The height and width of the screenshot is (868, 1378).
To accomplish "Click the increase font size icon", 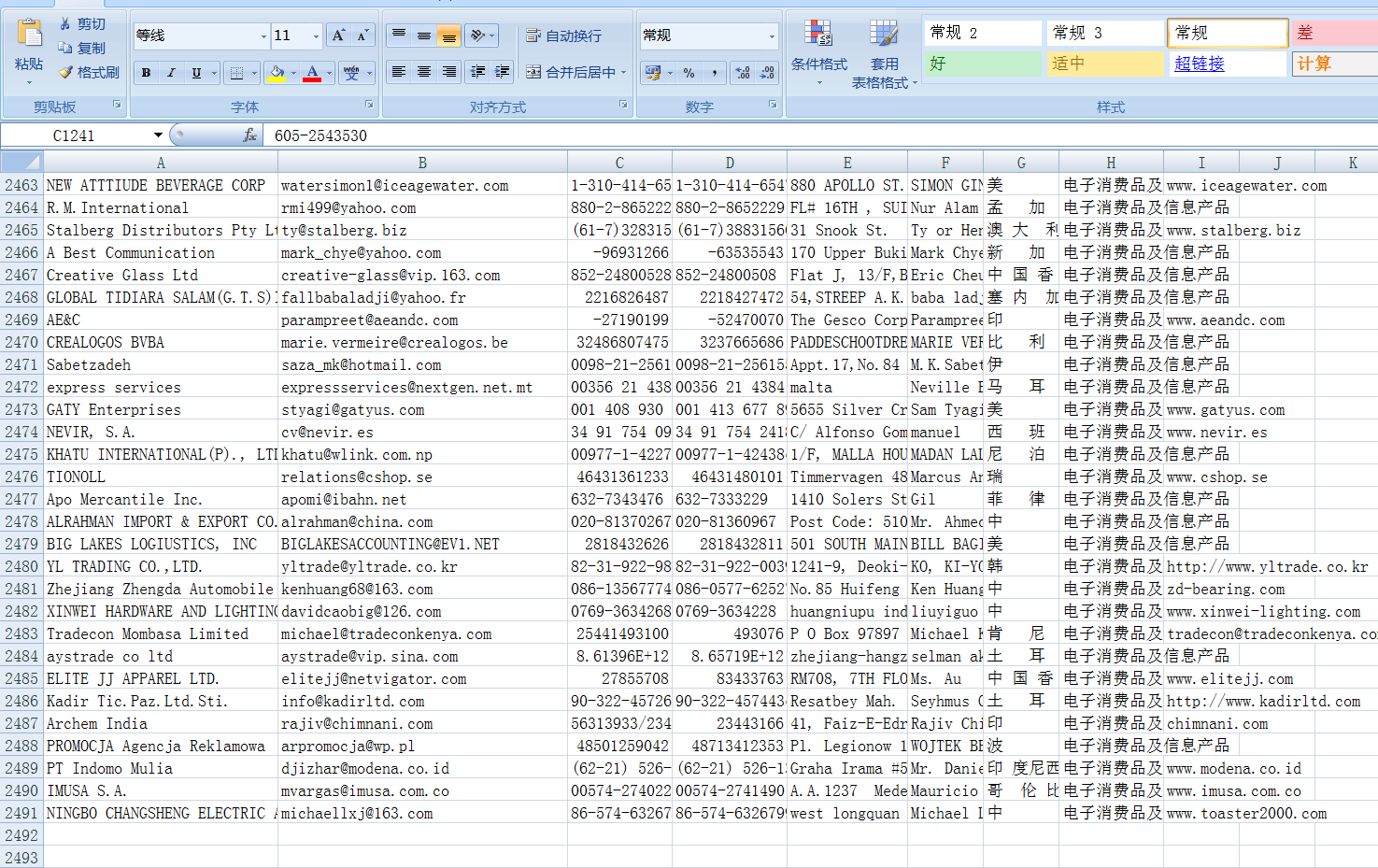I will point(338,36).
